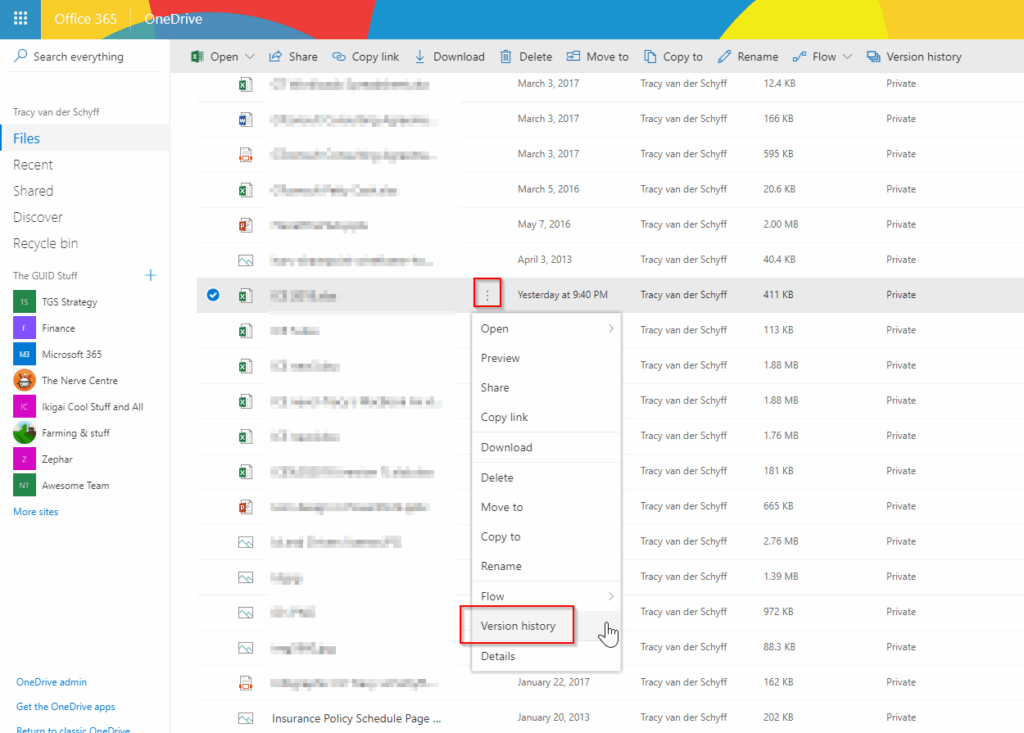1024x733 pixels.
Task: Click the Farming & stuff site icon
Action: click(22, 432)
